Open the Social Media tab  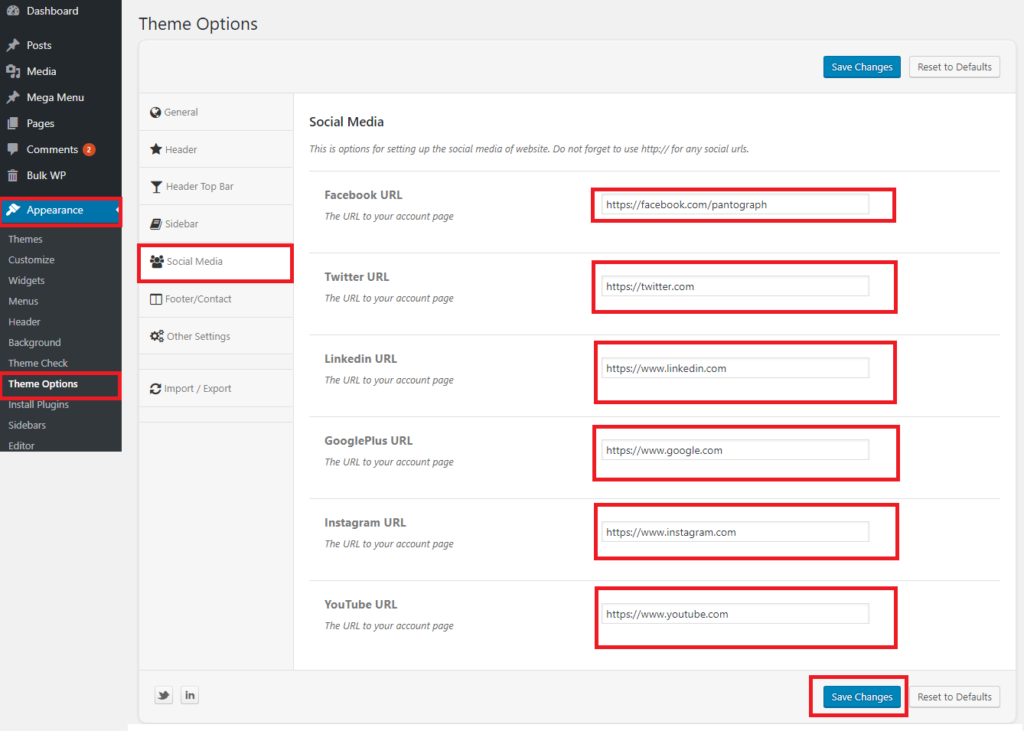pos(194,261)
